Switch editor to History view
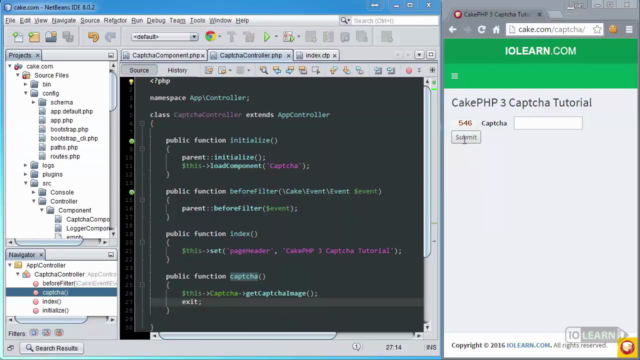640x360 pixels. [x=177, y=70]
